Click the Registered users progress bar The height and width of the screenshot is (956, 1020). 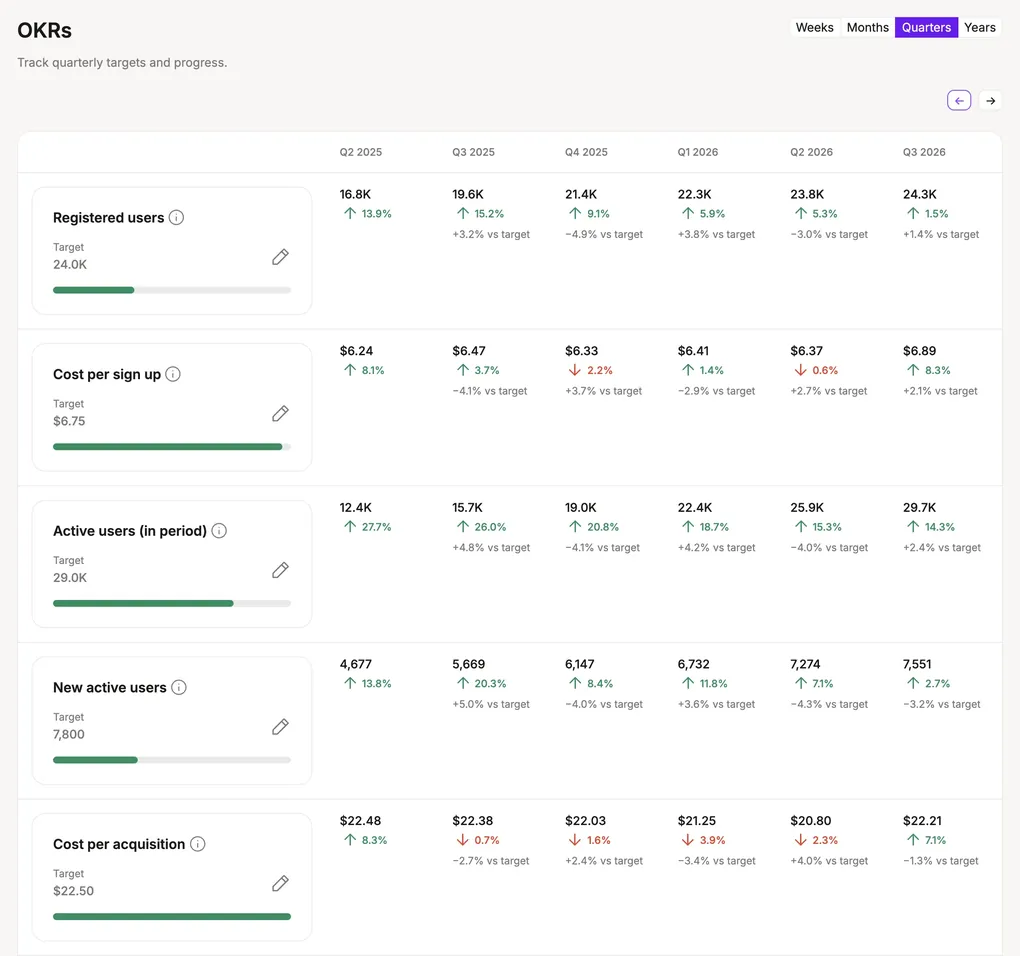click(172, 290)
